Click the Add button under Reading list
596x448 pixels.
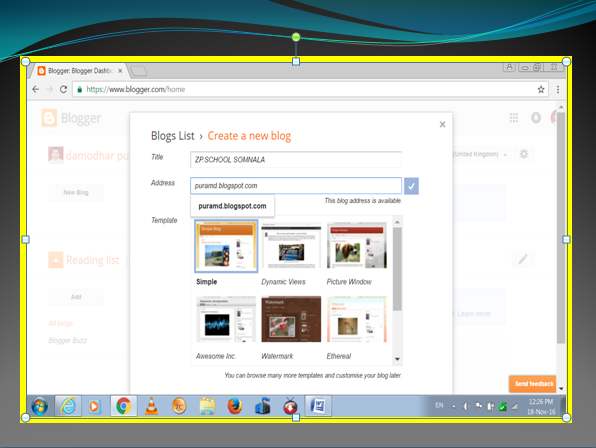coord(76,297)
